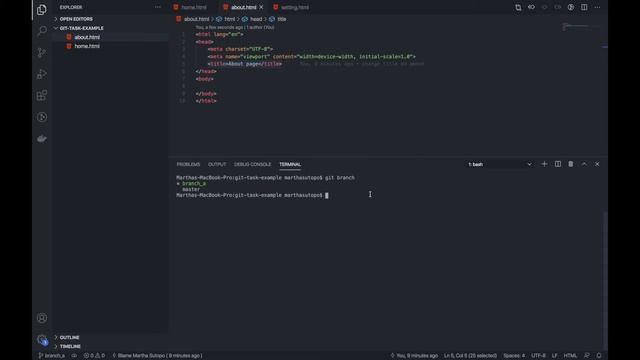Image resolution: width=640 pixels, height=360 pixels.
Task: Click the UTF-8 encoding status item
Action: [x=538, y=356]
